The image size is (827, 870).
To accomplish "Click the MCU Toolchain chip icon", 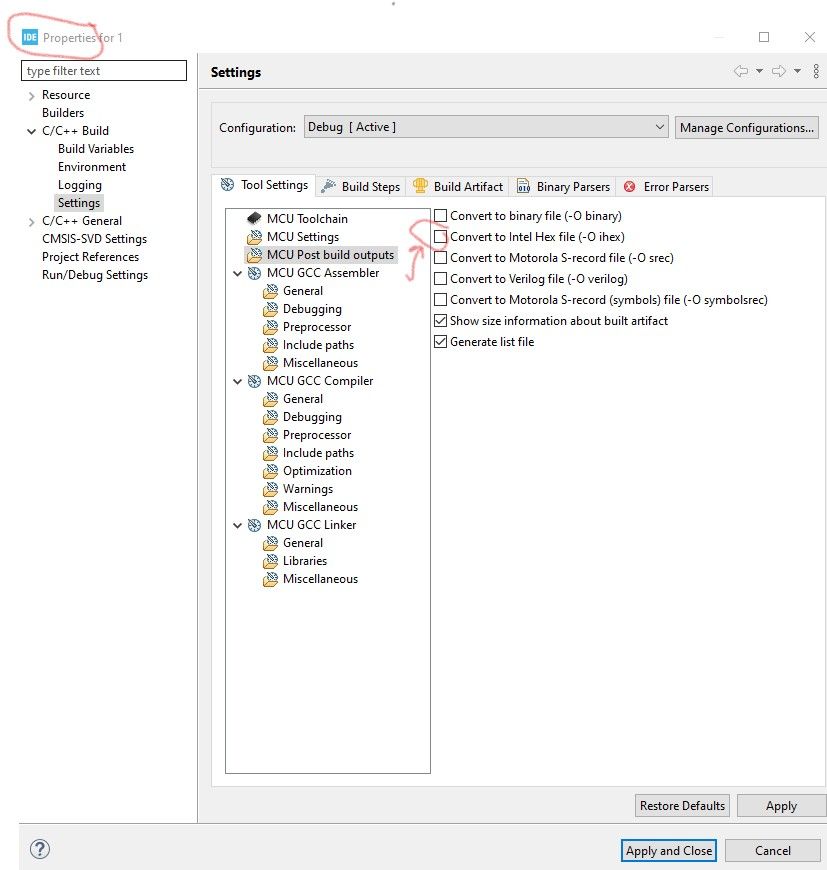I will (255, 218).
